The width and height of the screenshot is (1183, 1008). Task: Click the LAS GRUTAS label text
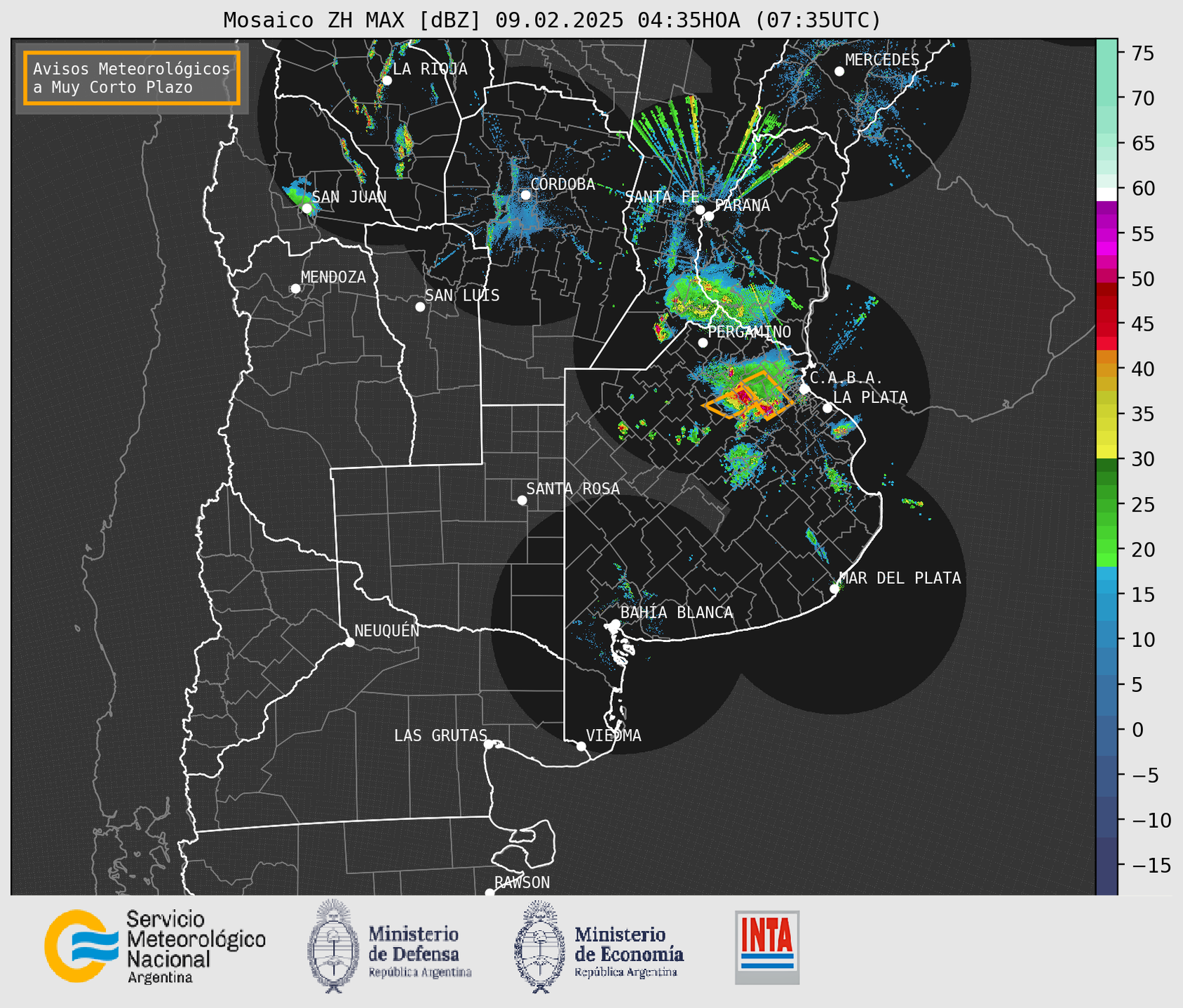coord(440,735)
